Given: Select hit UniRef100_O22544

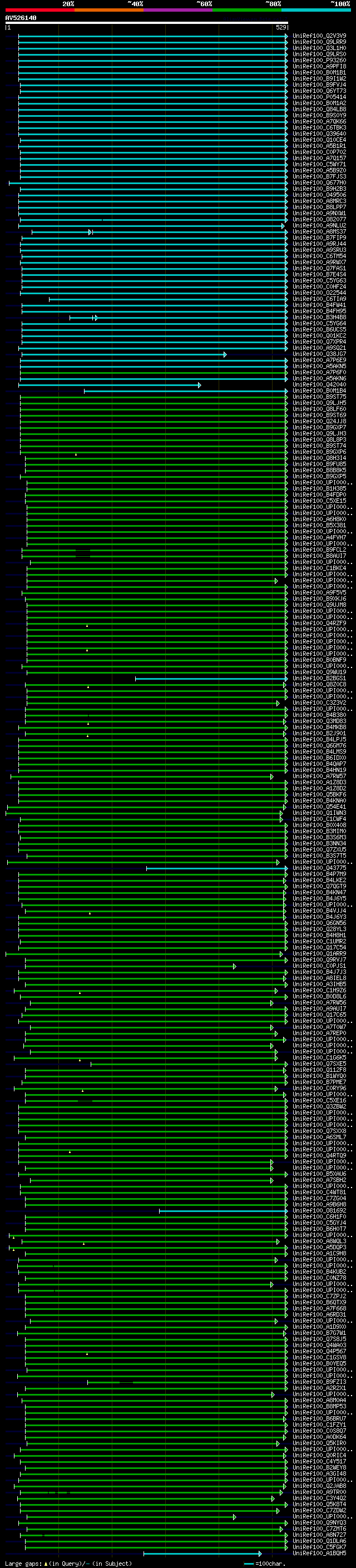Looking at the screenshot, I should click(x=319, y=293).
